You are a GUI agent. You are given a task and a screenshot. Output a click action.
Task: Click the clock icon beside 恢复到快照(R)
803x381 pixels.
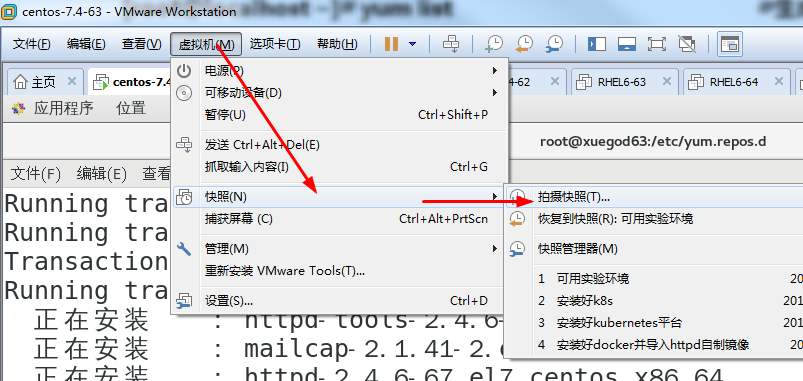coord(517,219)
